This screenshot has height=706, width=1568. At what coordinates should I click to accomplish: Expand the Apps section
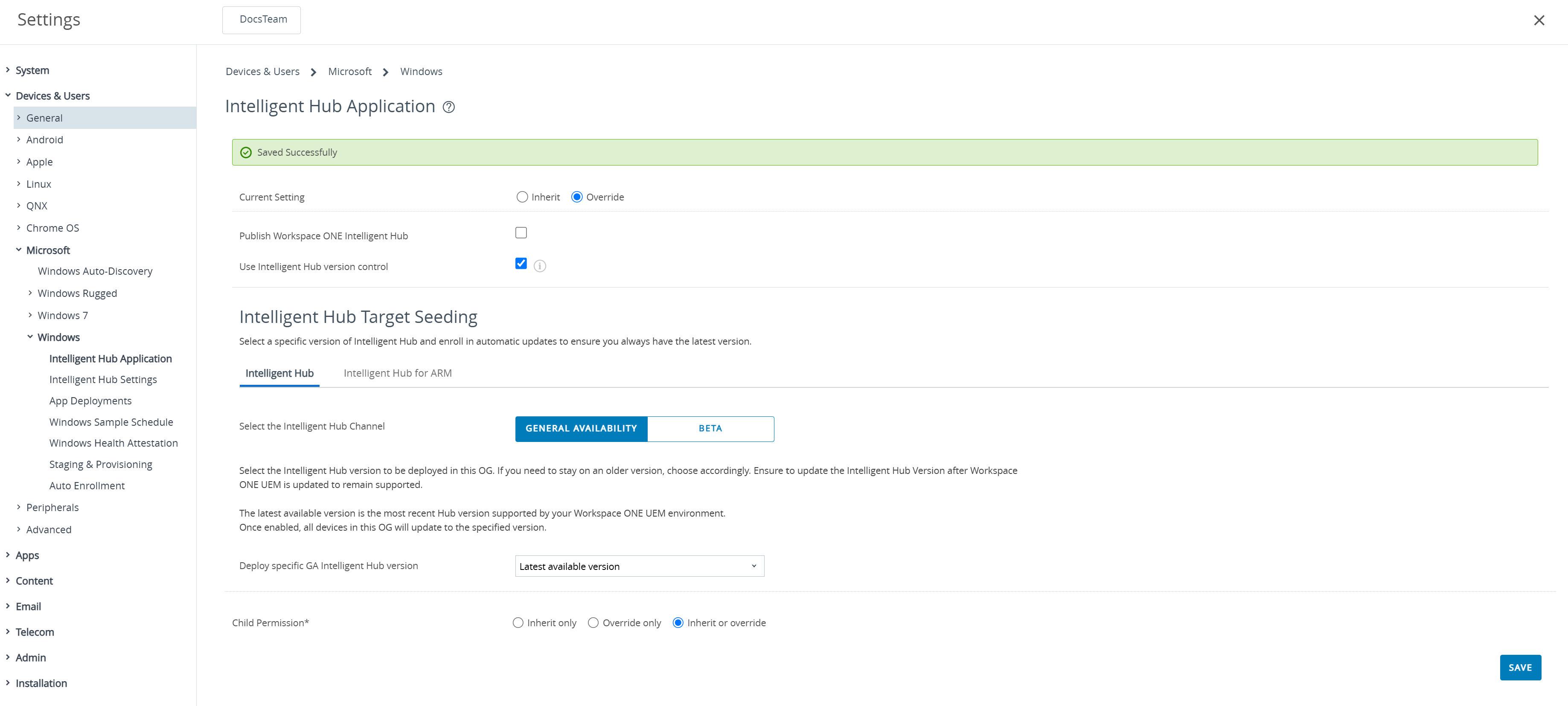point(7,555)
